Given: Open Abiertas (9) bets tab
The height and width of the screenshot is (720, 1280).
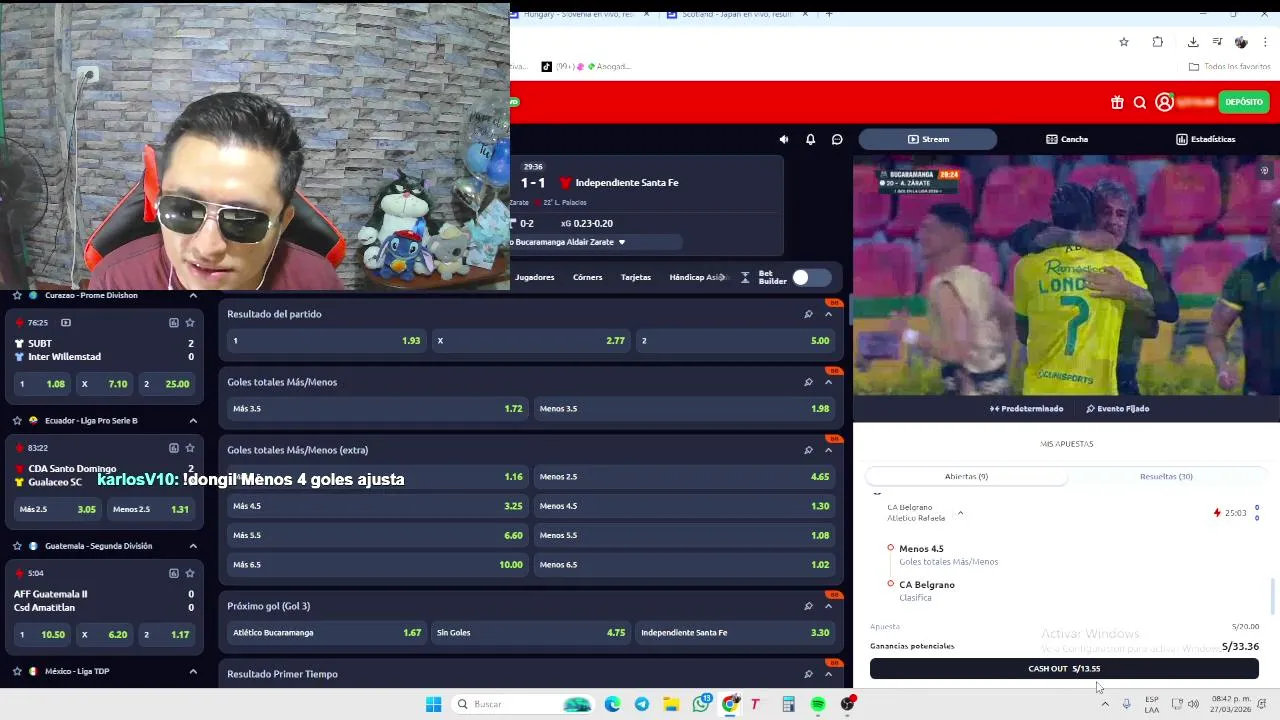Looking at the screenshot, I should click(966, 476).
